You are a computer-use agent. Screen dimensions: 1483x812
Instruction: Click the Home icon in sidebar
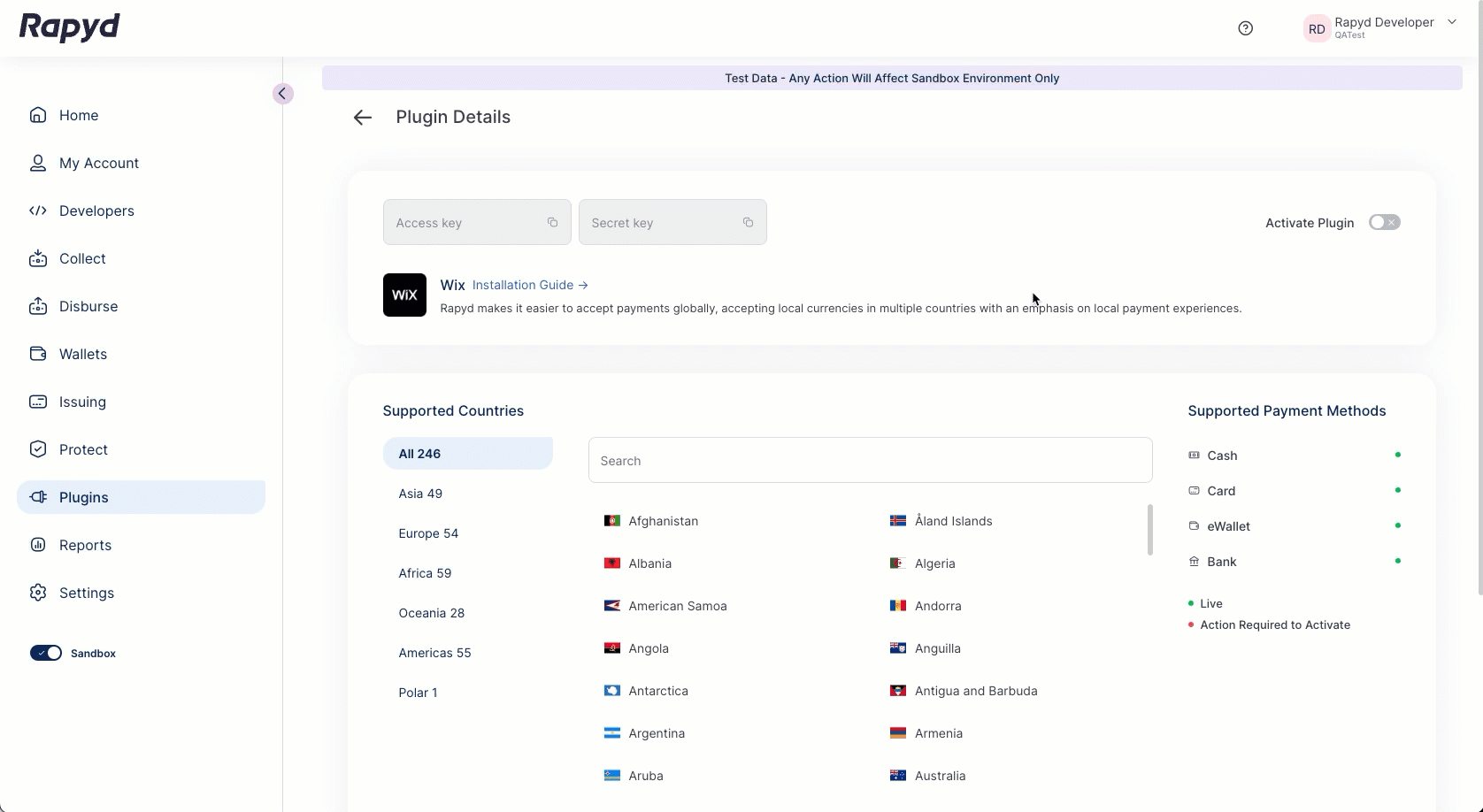tap(38, 115)
